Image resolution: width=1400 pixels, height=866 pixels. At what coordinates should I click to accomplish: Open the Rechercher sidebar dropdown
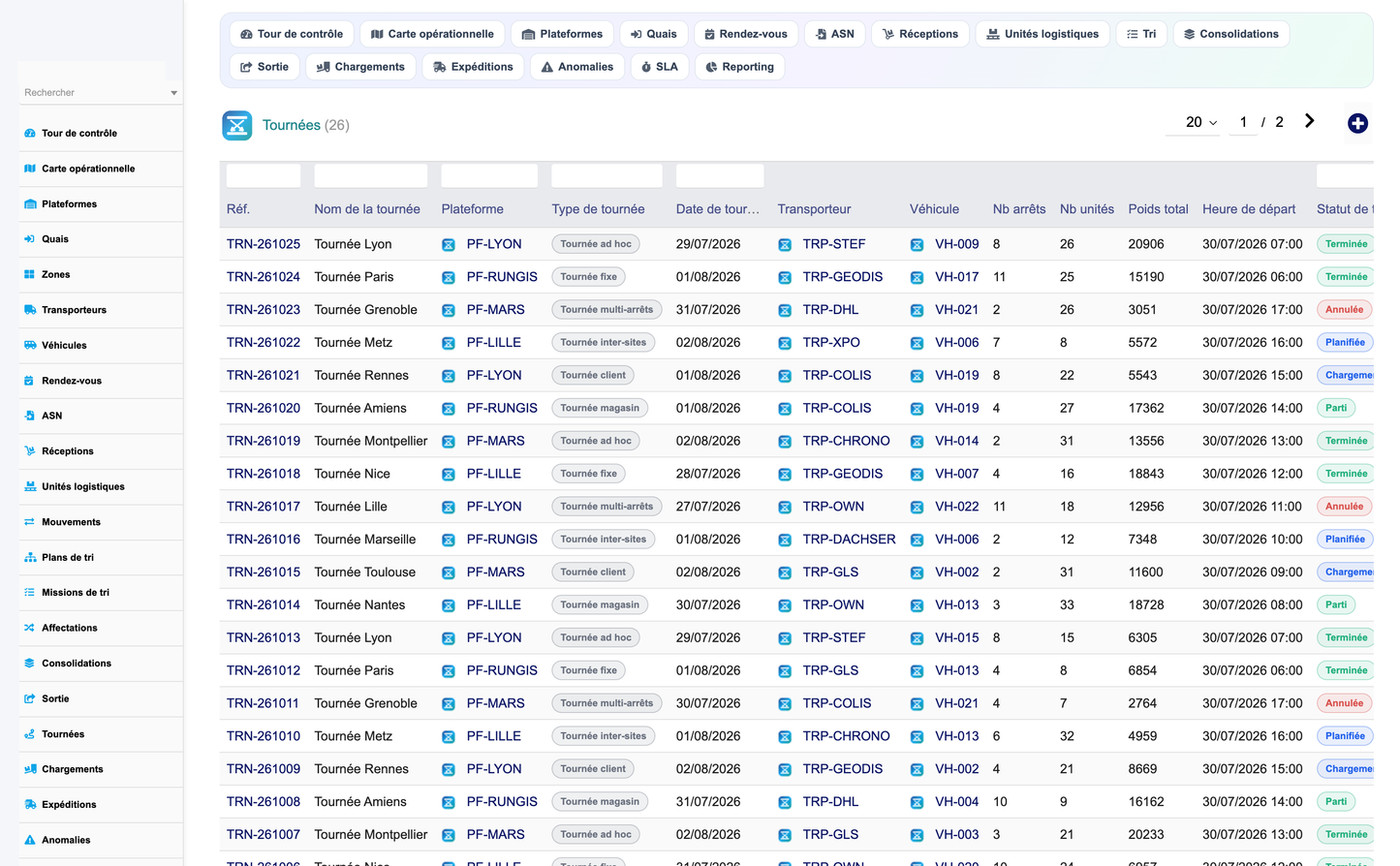coord(101,93)
